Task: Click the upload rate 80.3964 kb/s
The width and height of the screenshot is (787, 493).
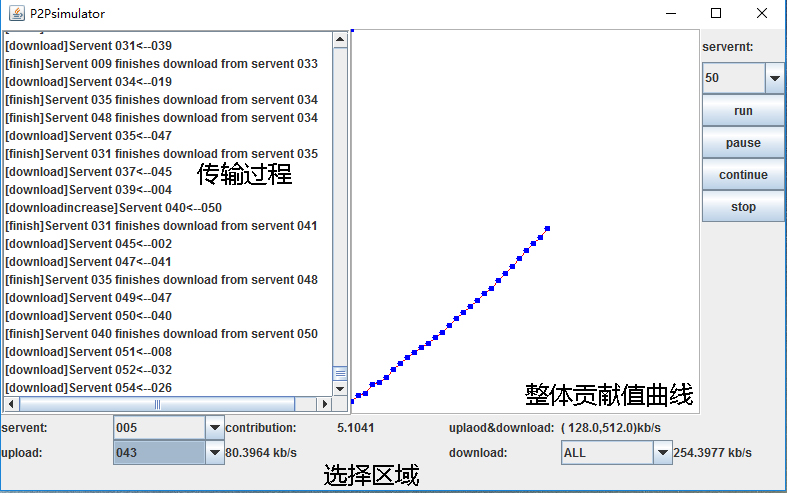Action: (x=261, y=453)
